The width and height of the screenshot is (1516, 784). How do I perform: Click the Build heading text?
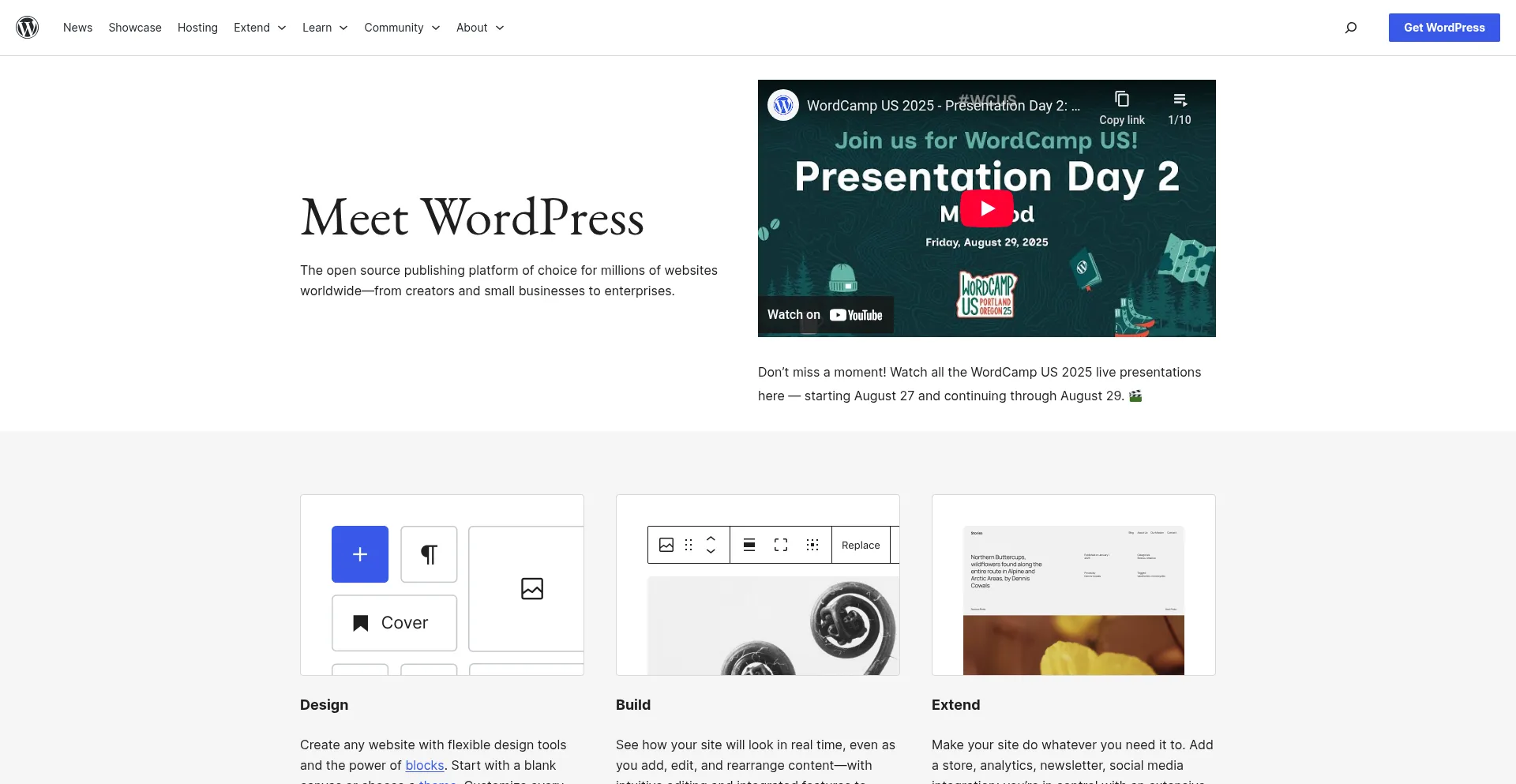633,705
